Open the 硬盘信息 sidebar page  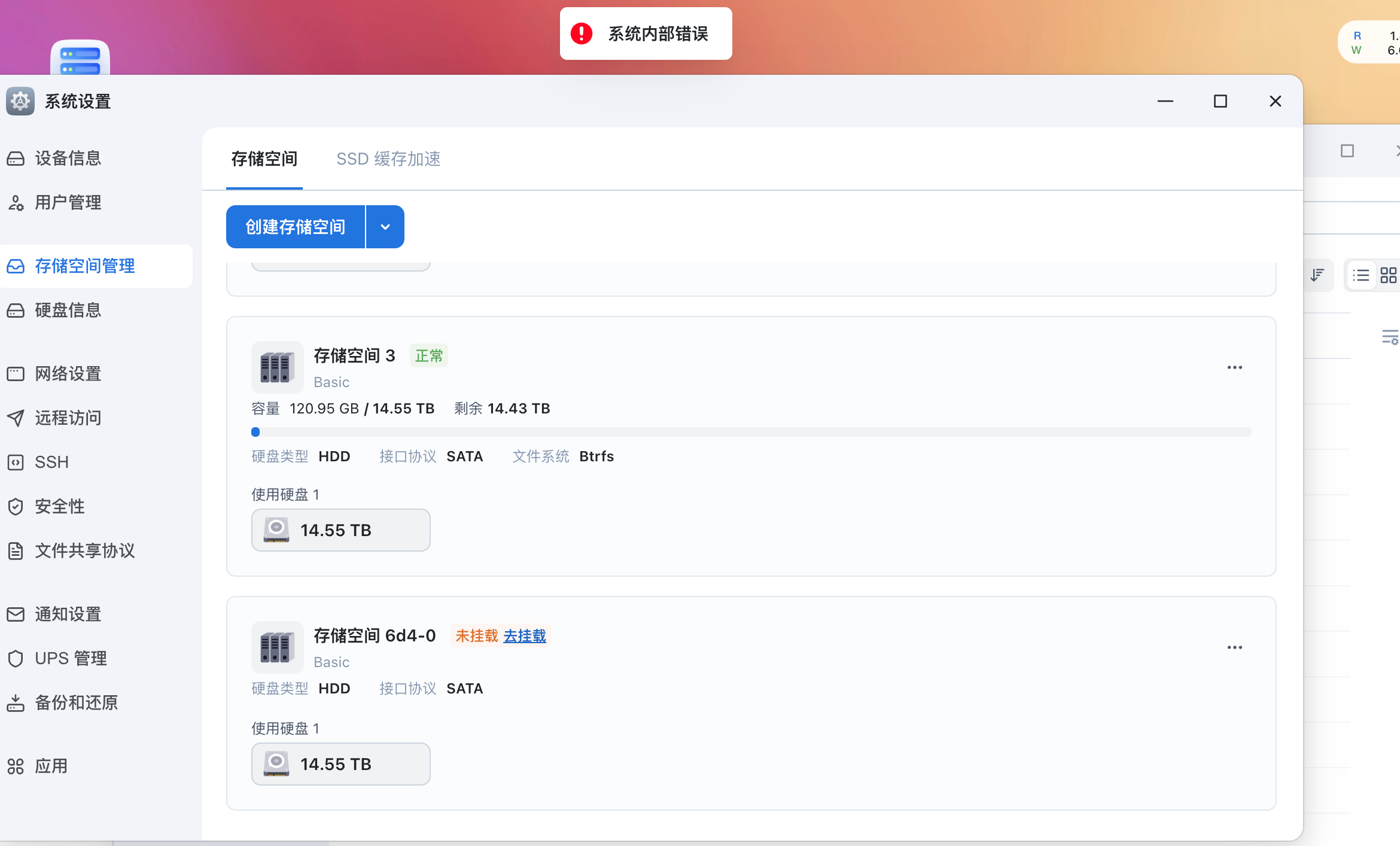click(67, 310)
